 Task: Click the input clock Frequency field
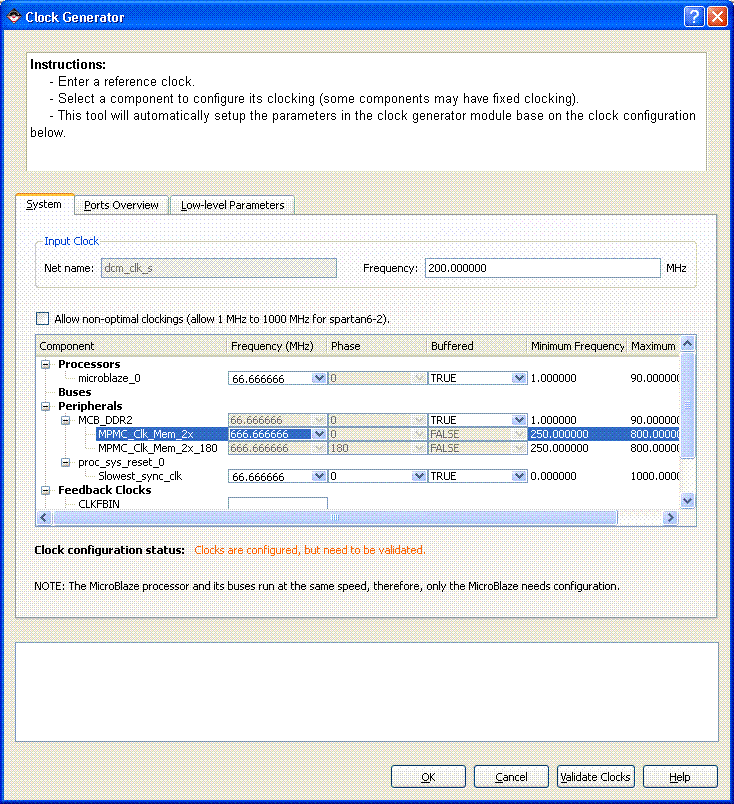click(542, 268)
